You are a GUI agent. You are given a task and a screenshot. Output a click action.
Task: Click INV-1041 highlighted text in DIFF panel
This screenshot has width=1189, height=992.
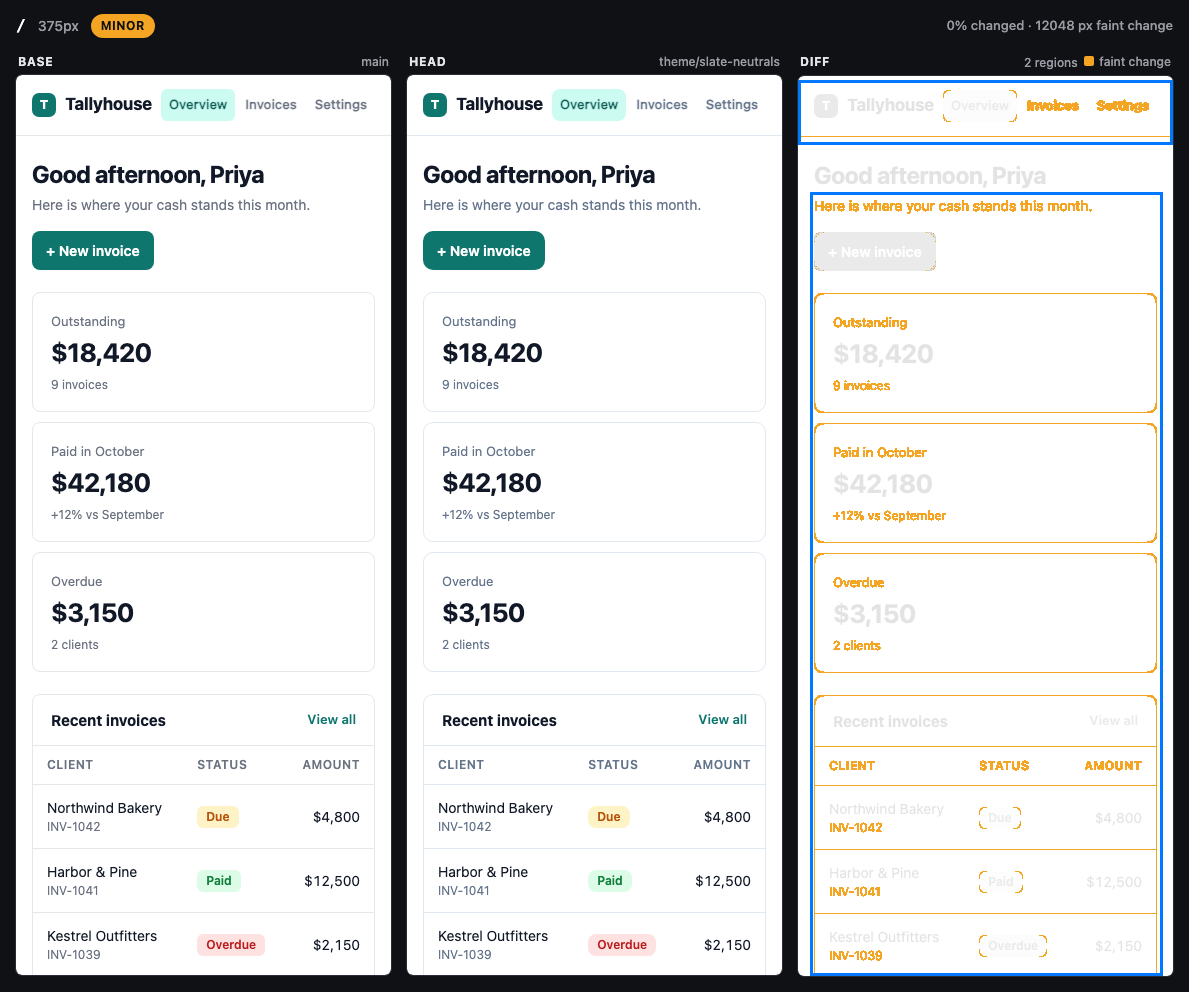(855, 891)
